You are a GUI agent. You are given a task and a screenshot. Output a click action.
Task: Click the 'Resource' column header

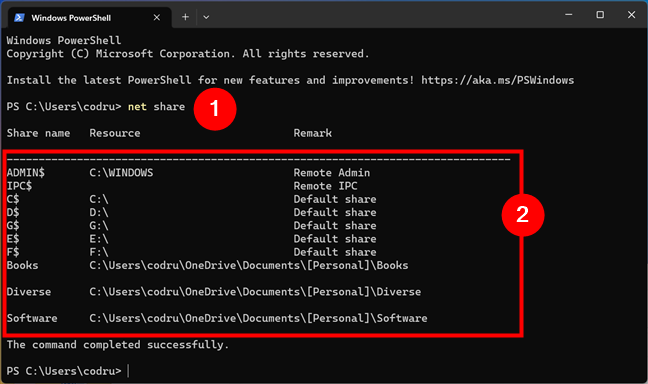click(115, 133)
